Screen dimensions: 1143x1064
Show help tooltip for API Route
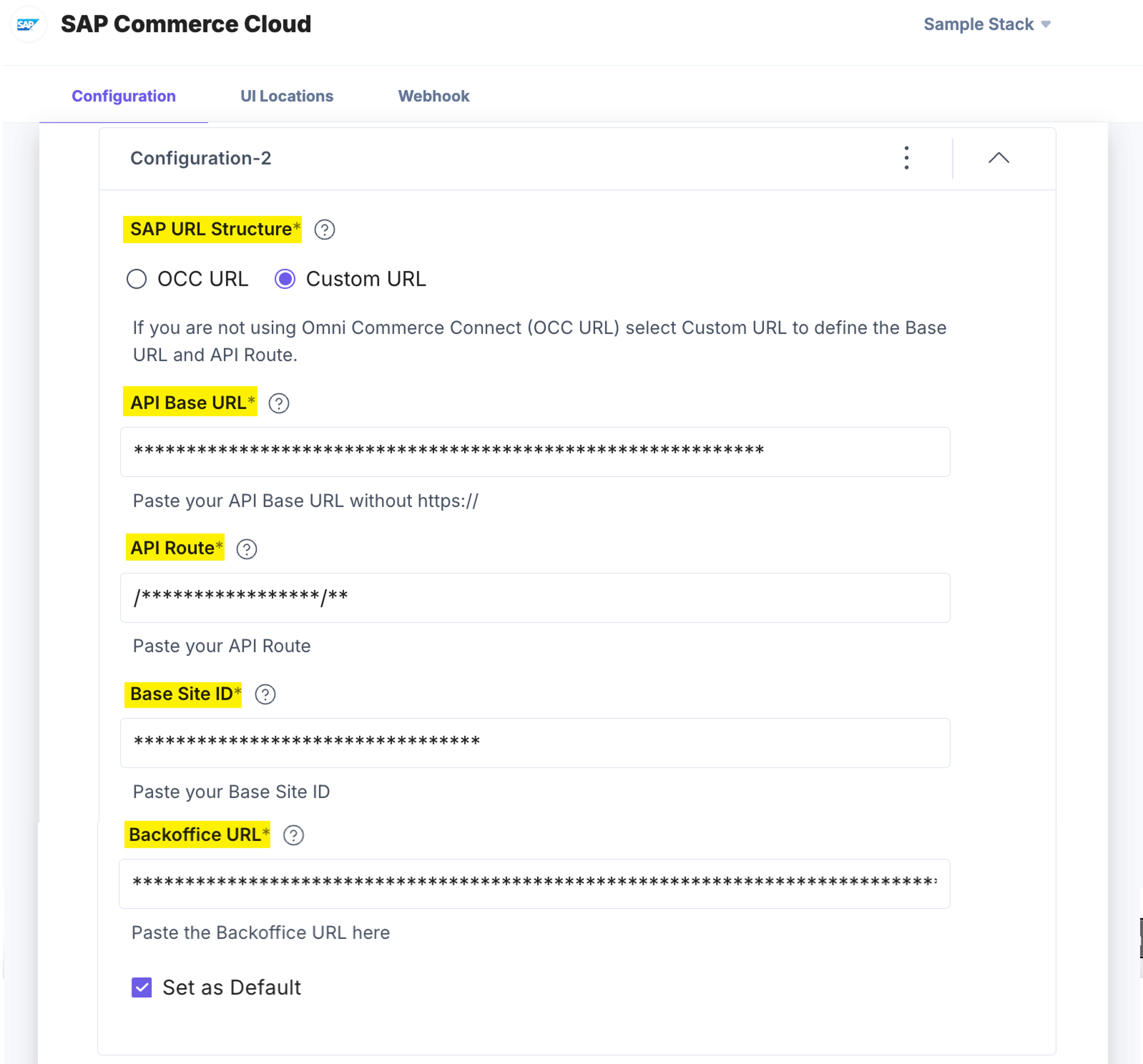[x=247, y=549]
